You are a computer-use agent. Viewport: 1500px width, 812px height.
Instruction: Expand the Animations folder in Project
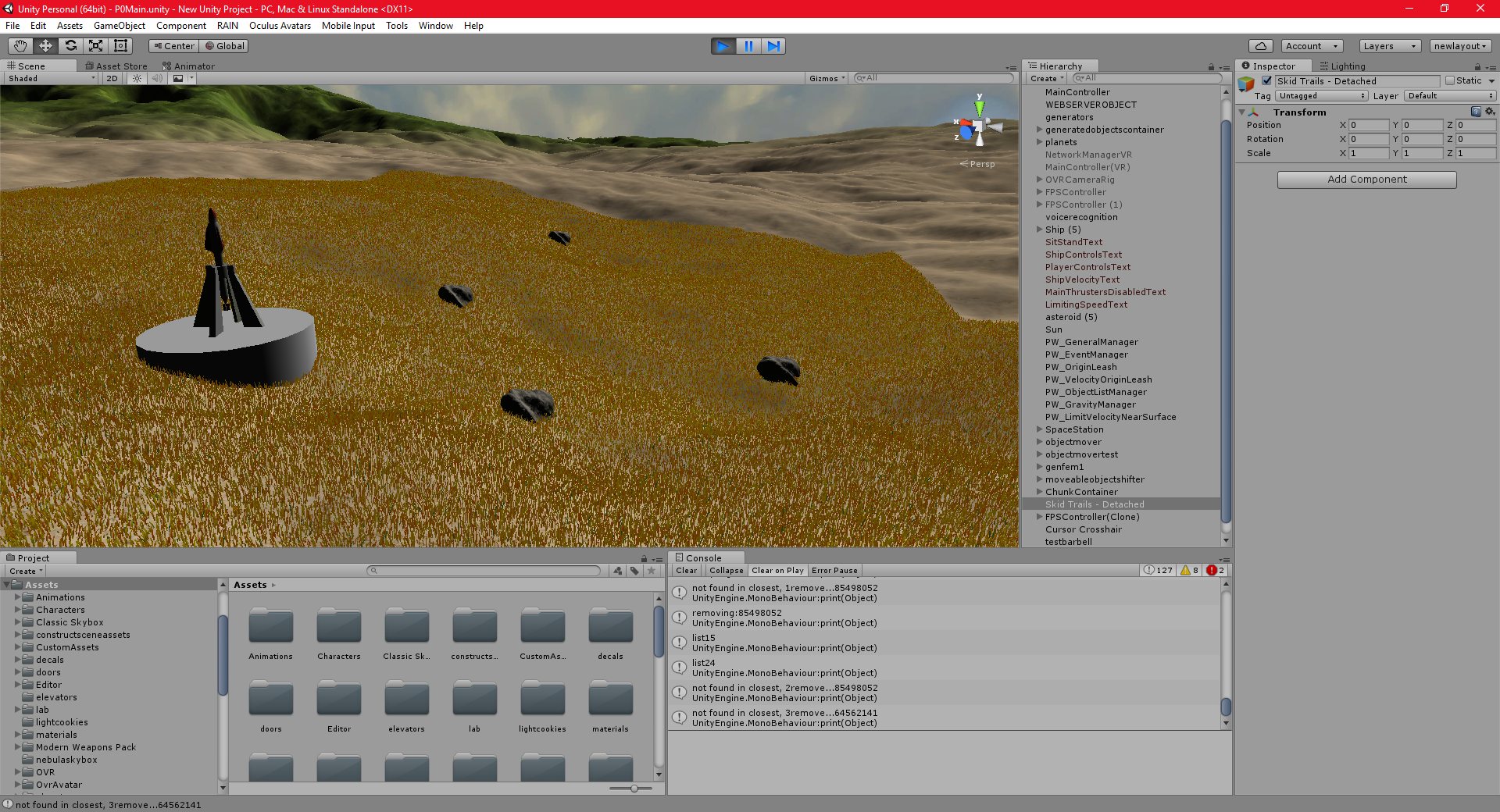pos(18,597)
